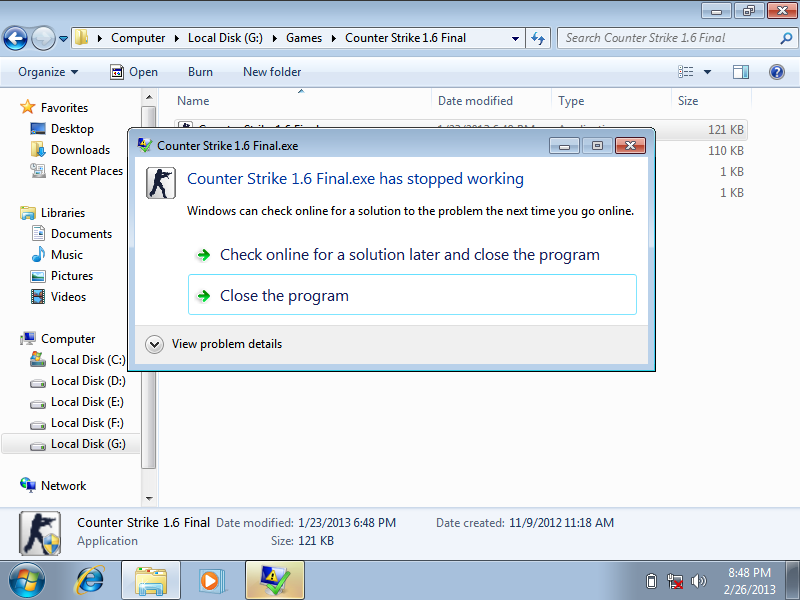This screenshot has height=600, width=800.
Task: Click the Windows Start orb
Action: point(27,579)
